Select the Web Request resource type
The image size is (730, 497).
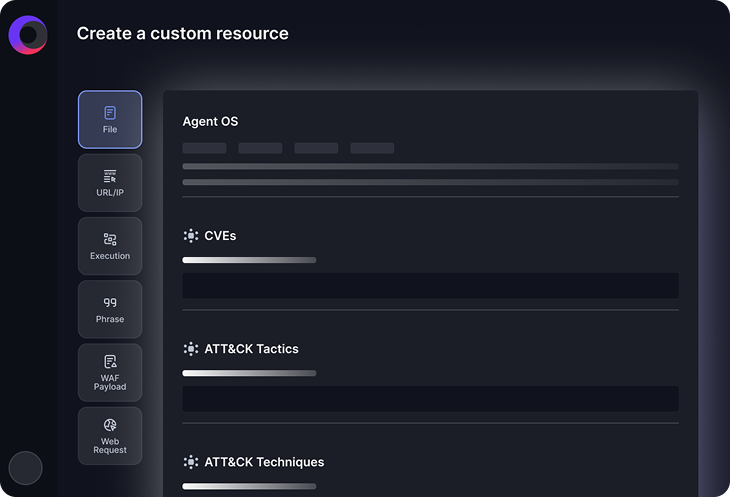tap(110, 436)
